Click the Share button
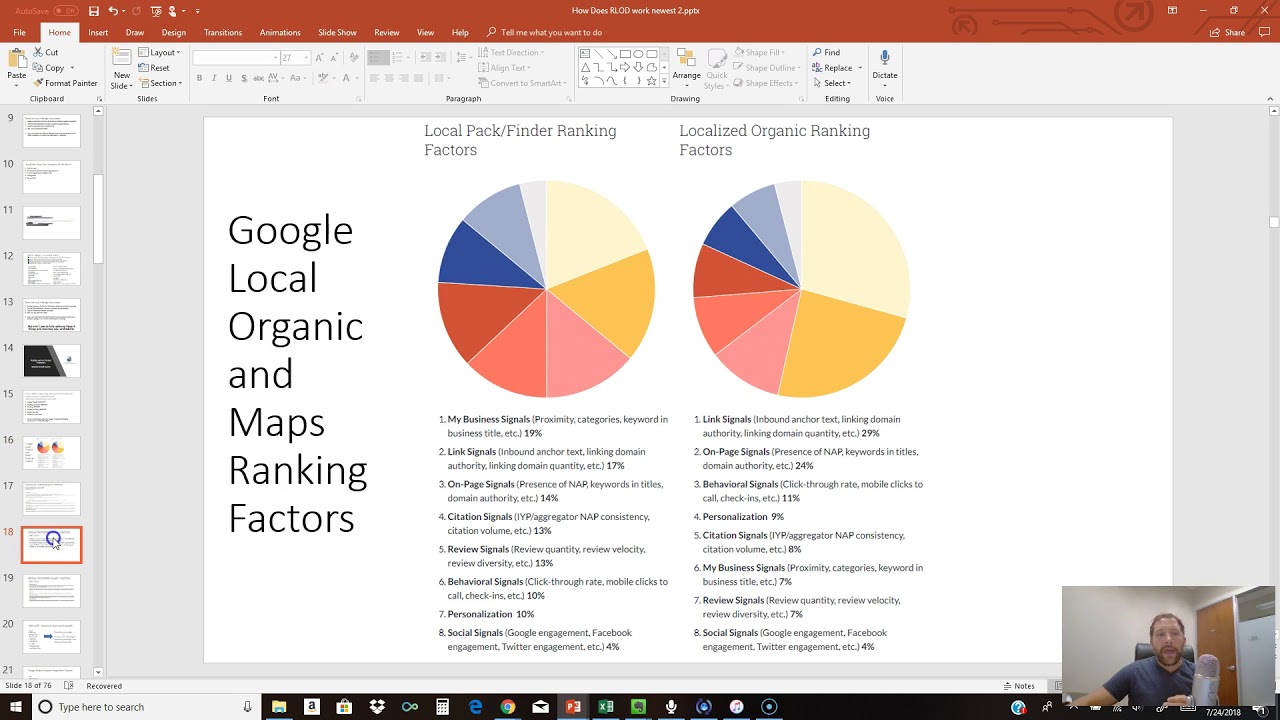This screenshot has width=1280, height=720. (1228, 32)
